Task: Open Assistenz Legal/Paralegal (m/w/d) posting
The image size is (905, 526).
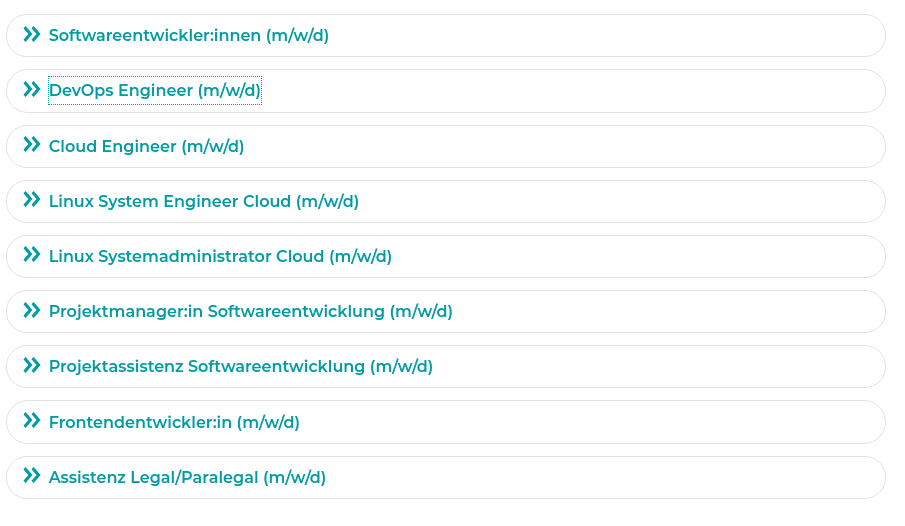Action: [187, 477]
